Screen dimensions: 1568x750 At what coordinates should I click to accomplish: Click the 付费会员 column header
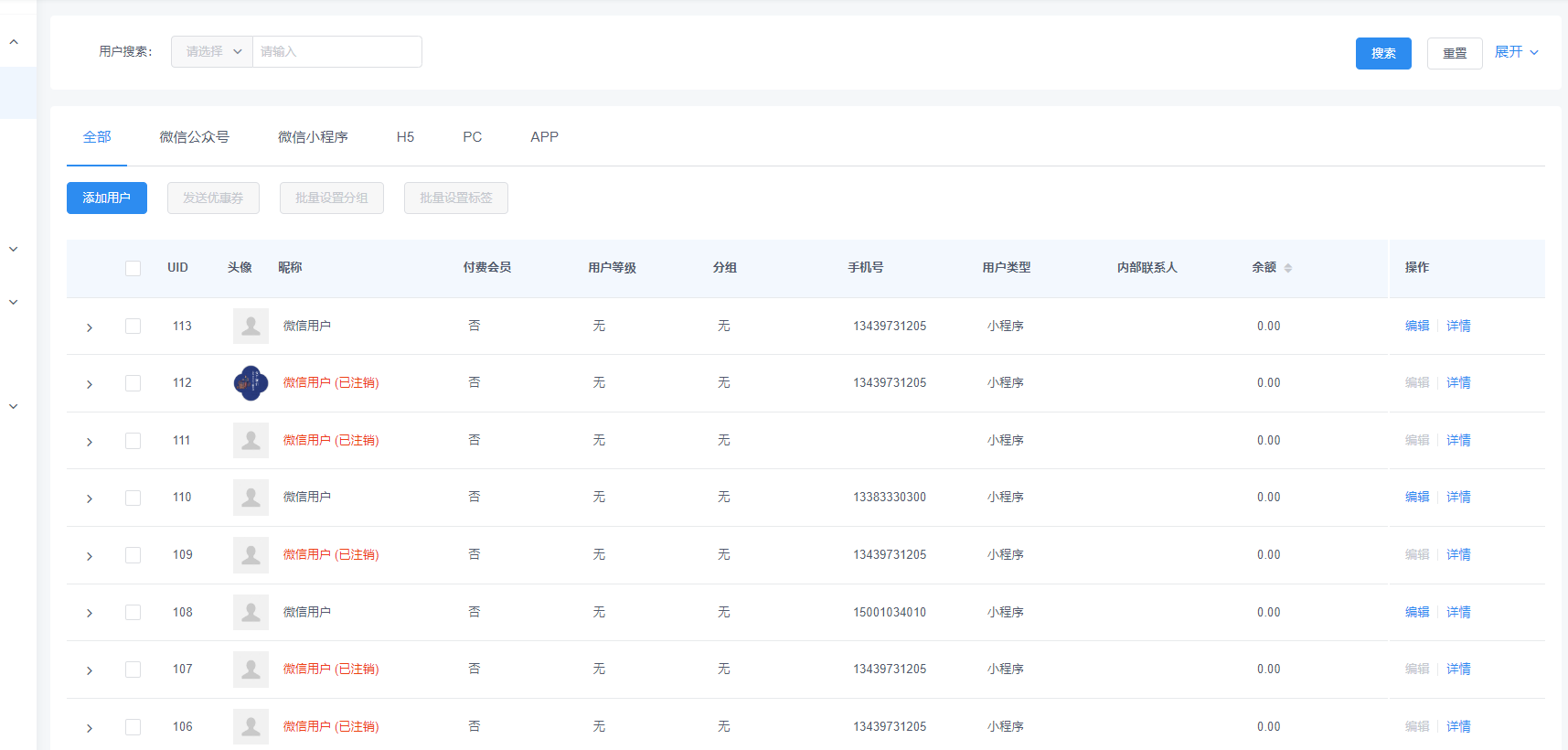486,268
